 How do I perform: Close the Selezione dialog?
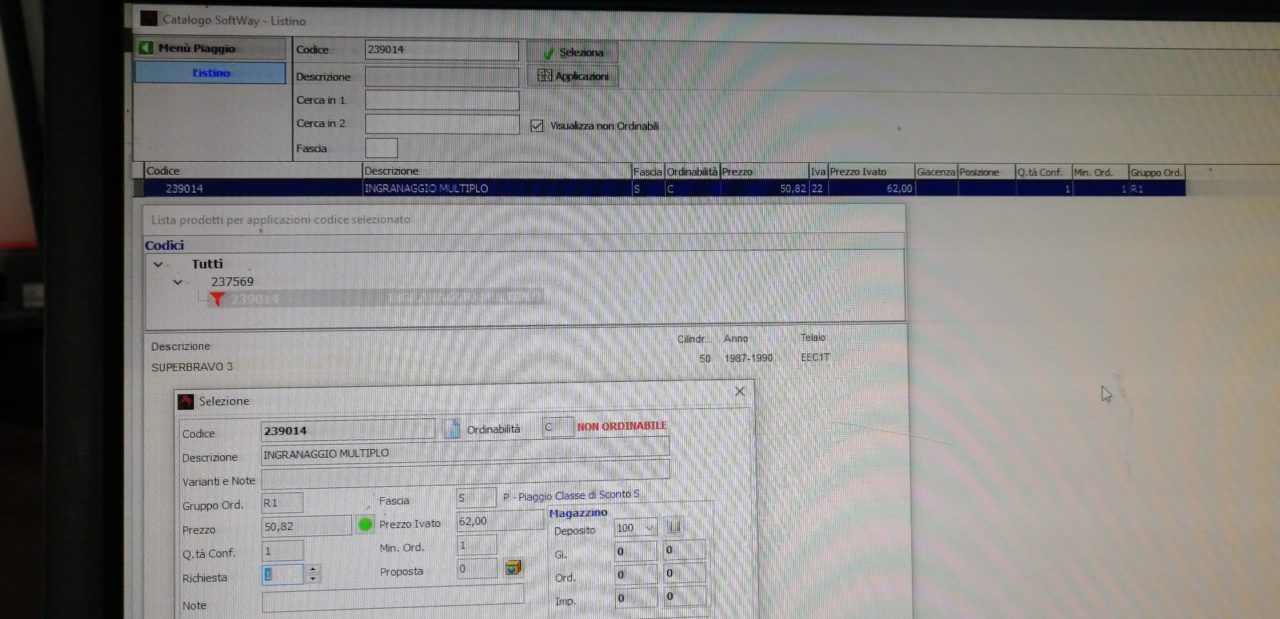740,391
